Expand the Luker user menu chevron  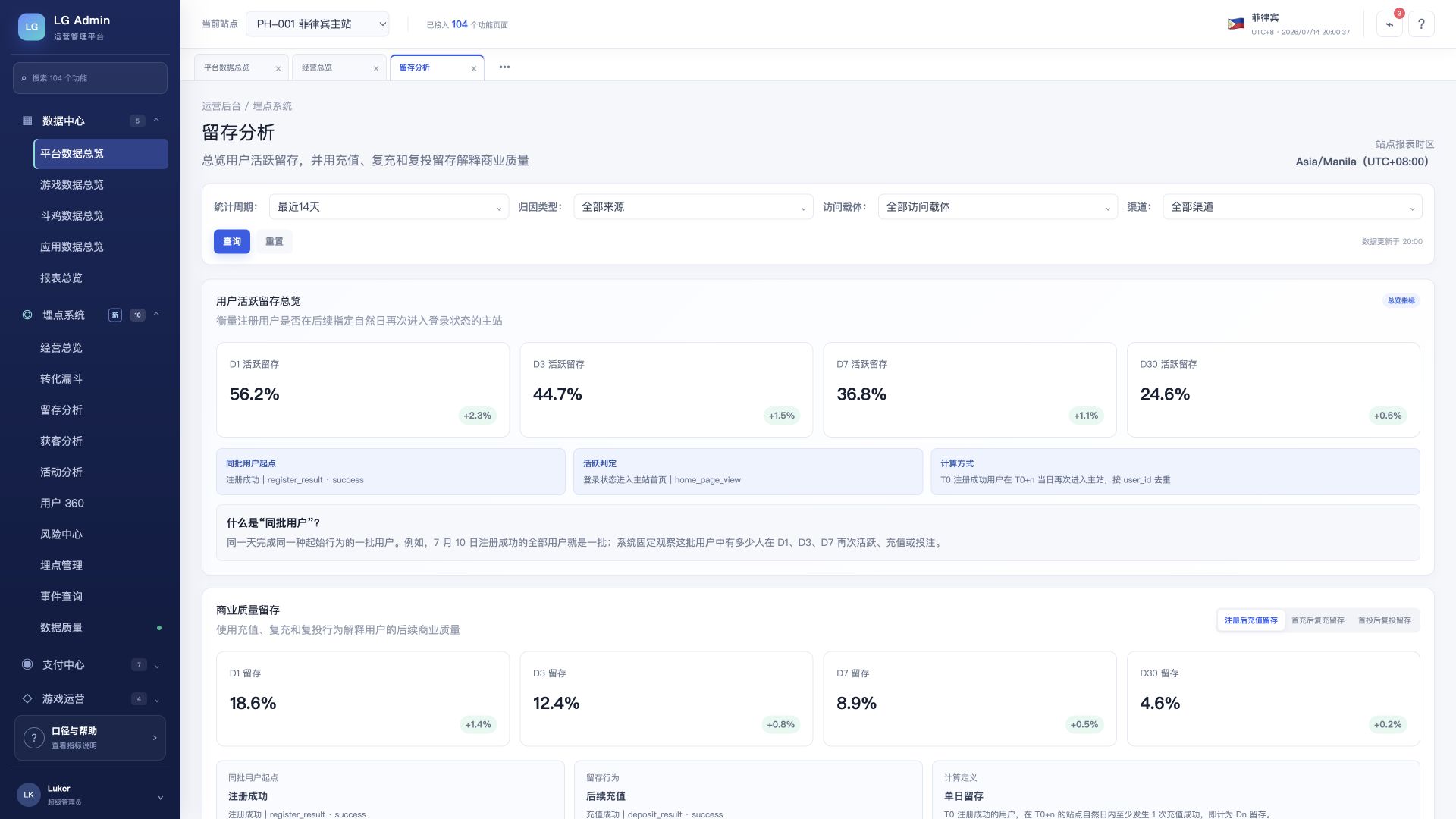[160, 798]
